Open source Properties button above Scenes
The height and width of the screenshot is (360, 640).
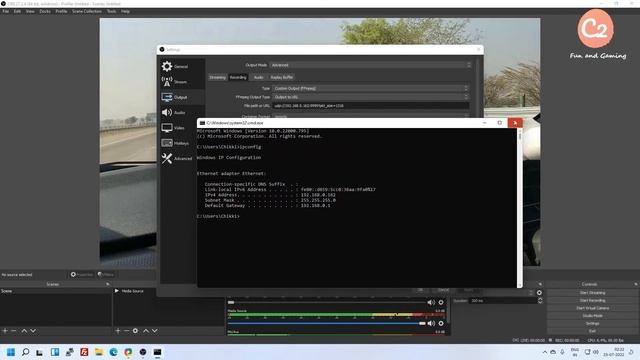82,275
